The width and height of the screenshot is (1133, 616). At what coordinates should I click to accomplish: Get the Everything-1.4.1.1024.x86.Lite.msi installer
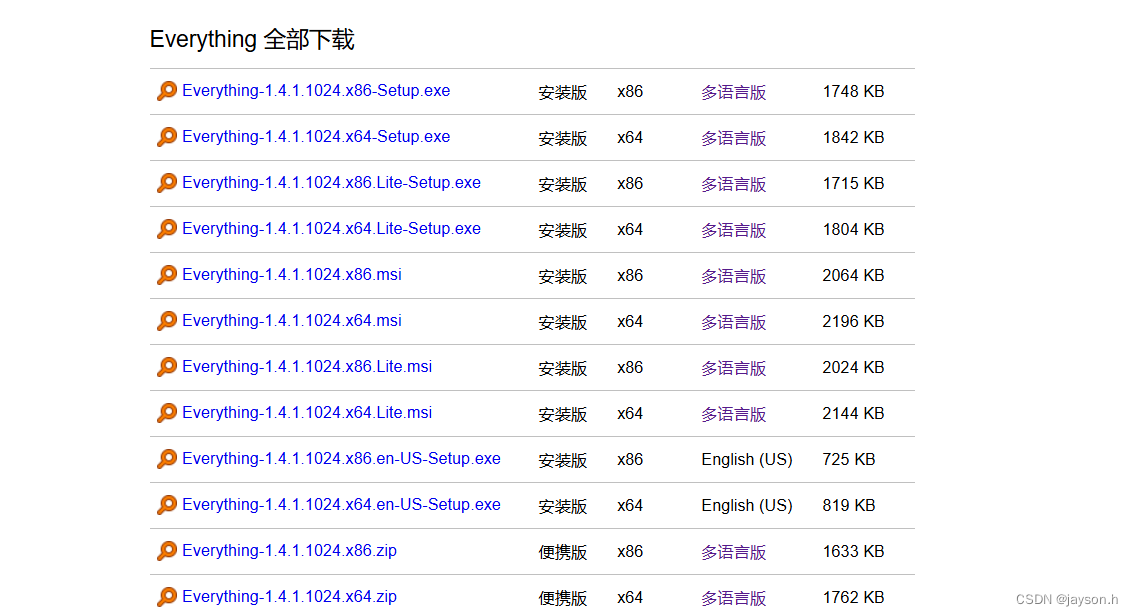coord(307,367)
